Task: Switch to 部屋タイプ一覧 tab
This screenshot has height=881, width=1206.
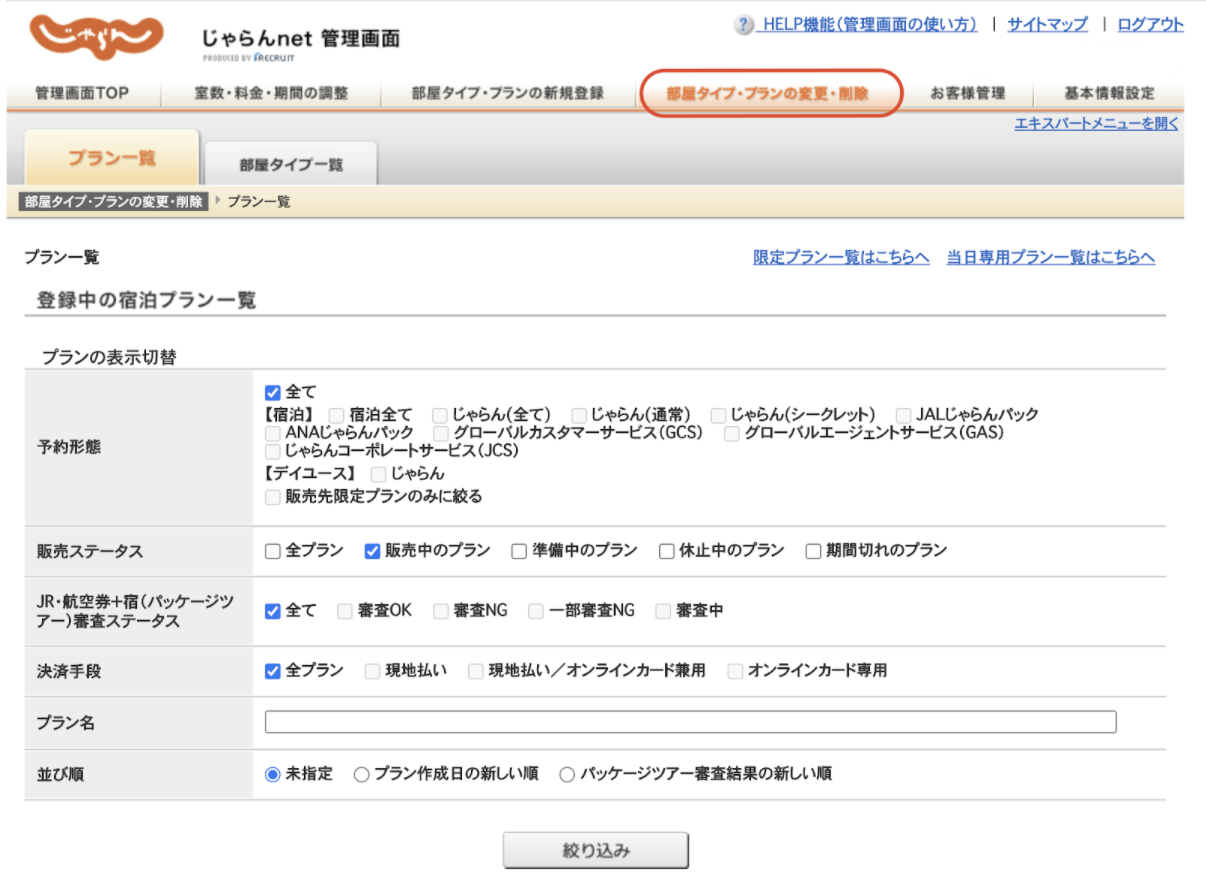Action: 291,164
